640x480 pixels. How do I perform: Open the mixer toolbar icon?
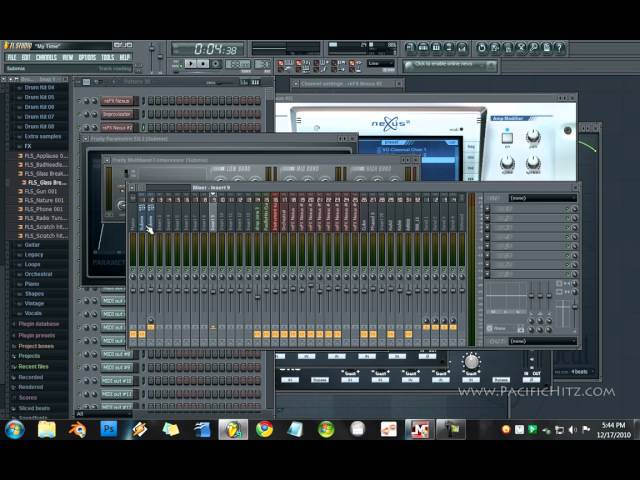pos(462,48)
